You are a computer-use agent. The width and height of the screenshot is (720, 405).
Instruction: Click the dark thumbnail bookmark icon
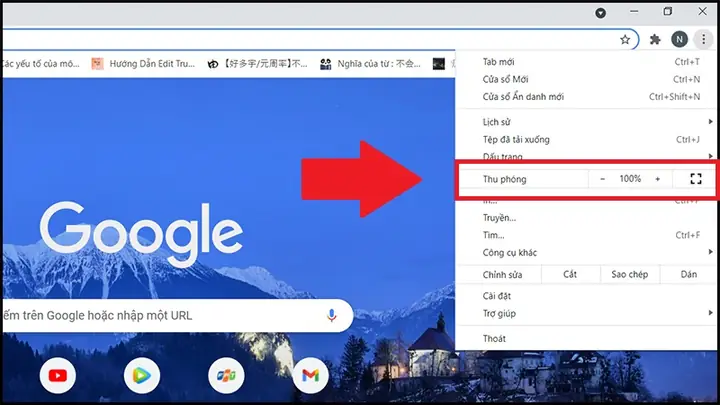click(439, 64)
